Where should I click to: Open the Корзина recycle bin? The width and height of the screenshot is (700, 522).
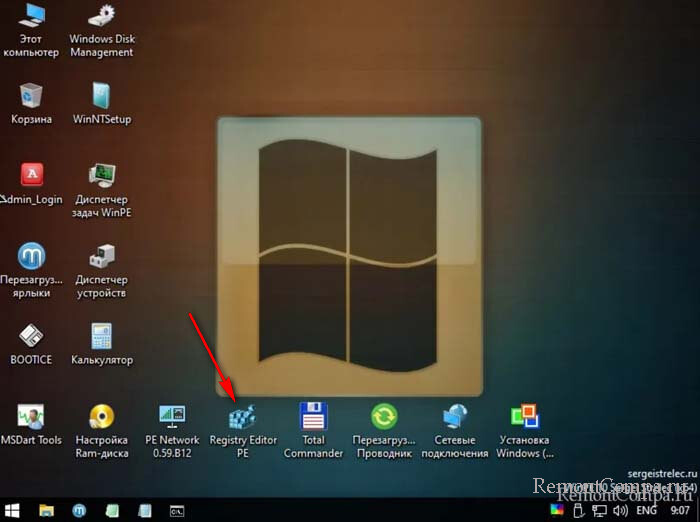[31, 104]
